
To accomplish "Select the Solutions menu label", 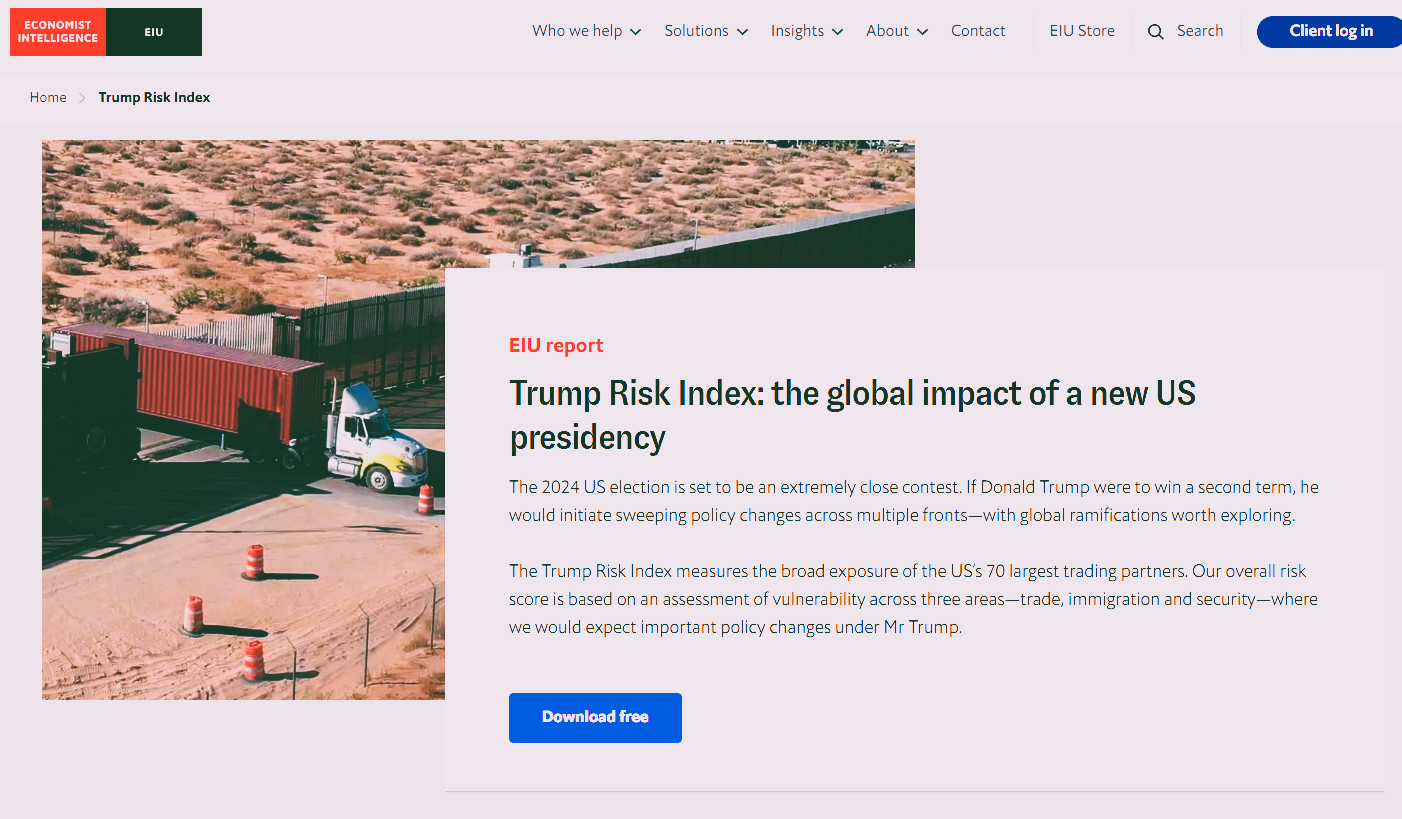I will coord(696,31).
